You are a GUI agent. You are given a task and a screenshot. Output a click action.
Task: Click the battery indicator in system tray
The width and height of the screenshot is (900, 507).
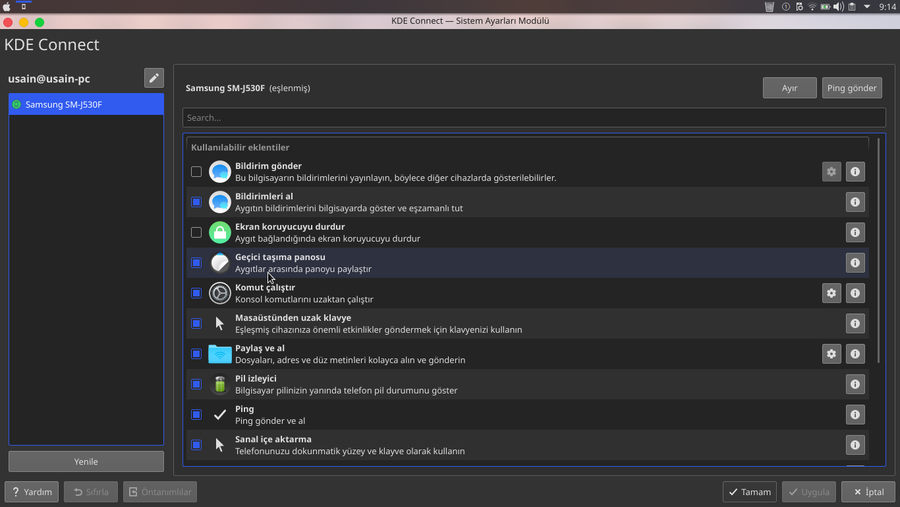(825, 7)
